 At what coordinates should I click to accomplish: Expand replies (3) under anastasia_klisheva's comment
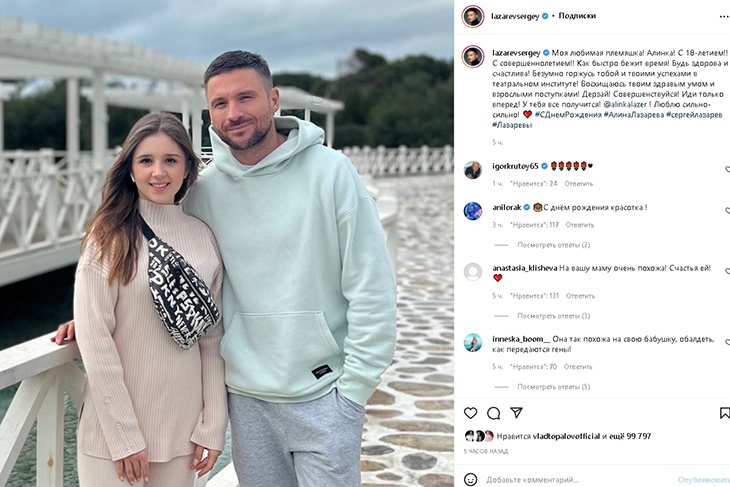point(553,316)
